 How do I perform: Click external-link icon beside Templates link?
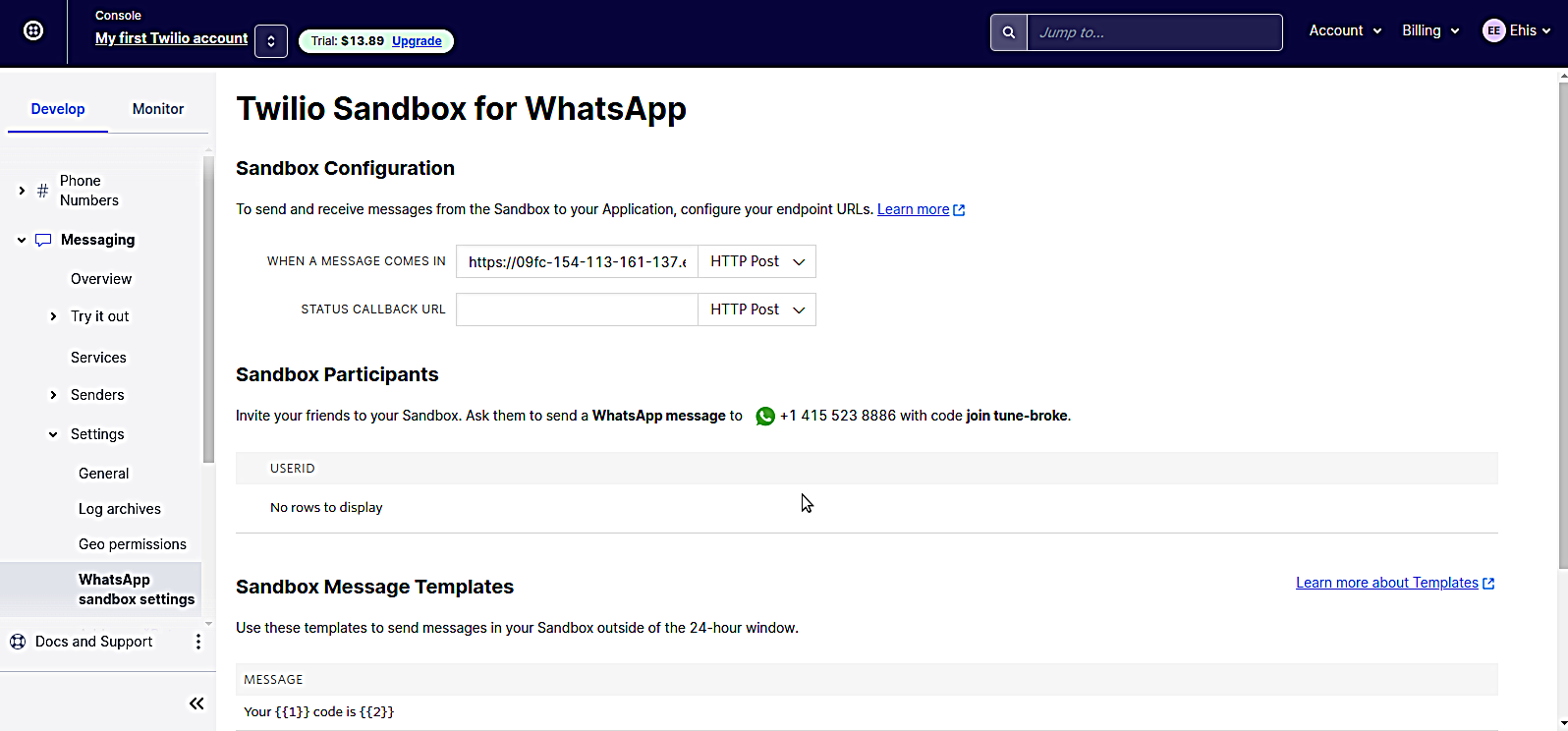click(x=1488, y=584)
